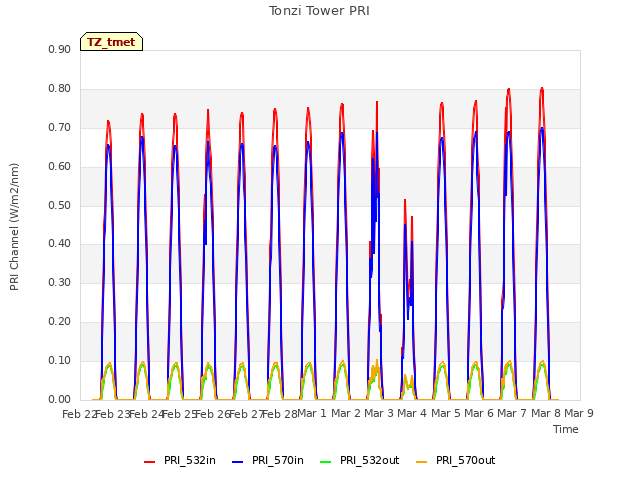Click the blue PRI_570in legend swatch
The width and height of the screenshot is (640, 480).
tap(238, 462)
